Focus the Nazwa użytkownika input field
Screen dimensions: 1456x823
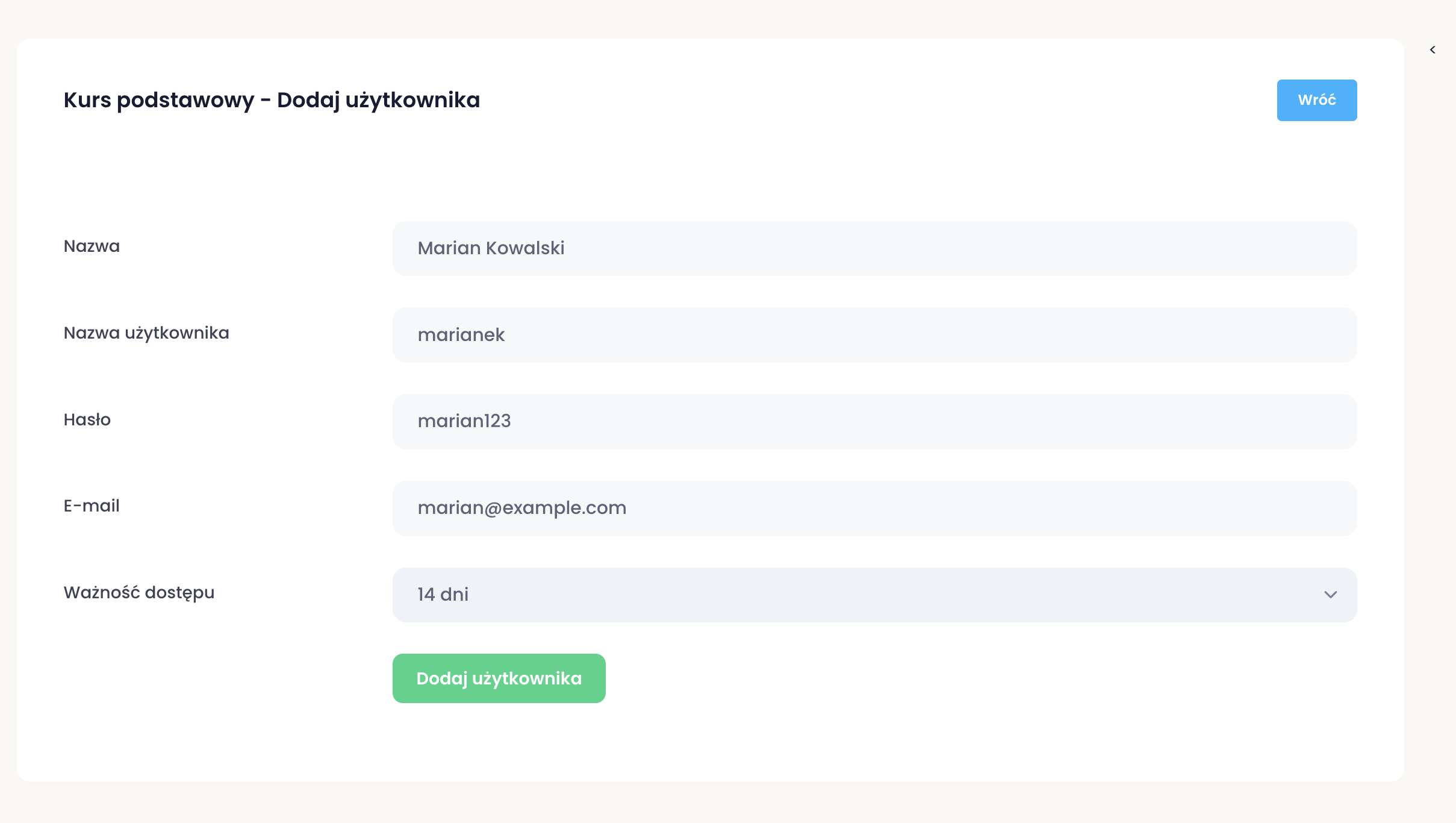pyautogui.click(x=874, y=335)
